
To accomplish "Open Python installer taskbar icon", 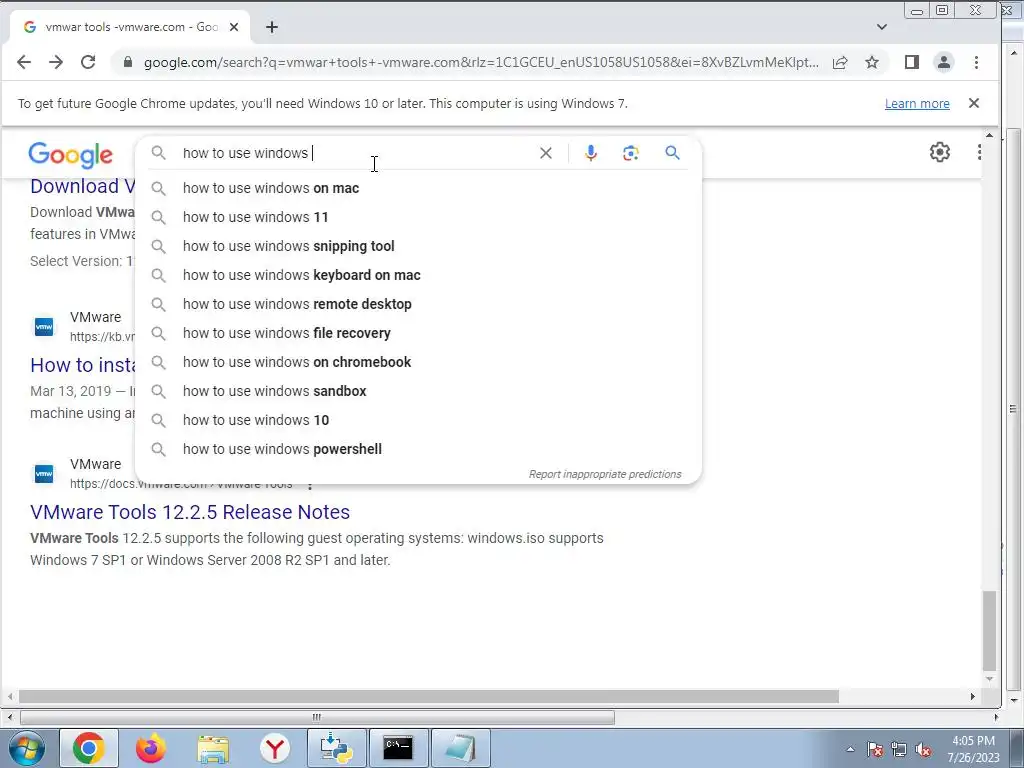I will [338, 748].
